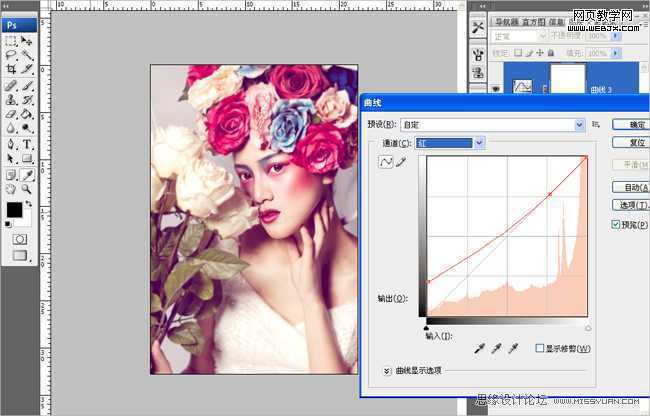Select the Slice tool
The image size is (650, 416).
coord(27,69)
